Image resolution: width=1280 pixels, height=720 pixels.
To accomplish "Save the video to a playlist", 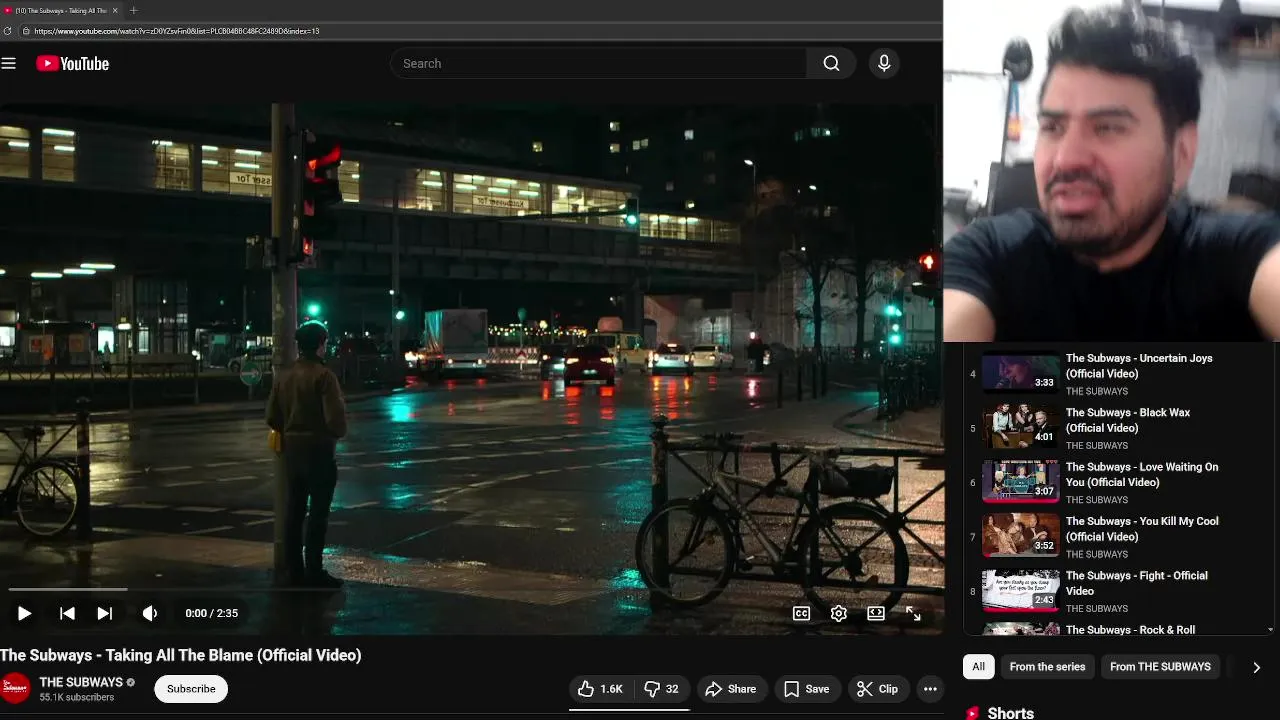I will pos(806,689).
